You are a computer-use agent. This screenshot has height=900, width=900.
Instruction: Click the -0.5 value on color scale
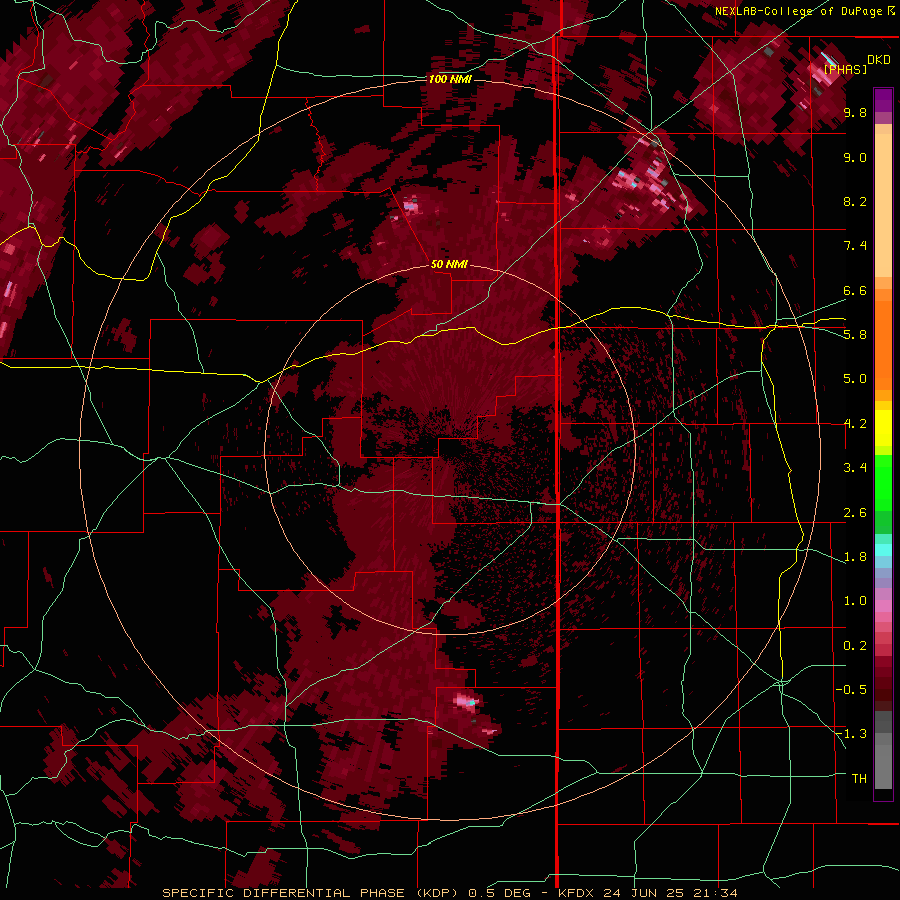click(852, 690)
